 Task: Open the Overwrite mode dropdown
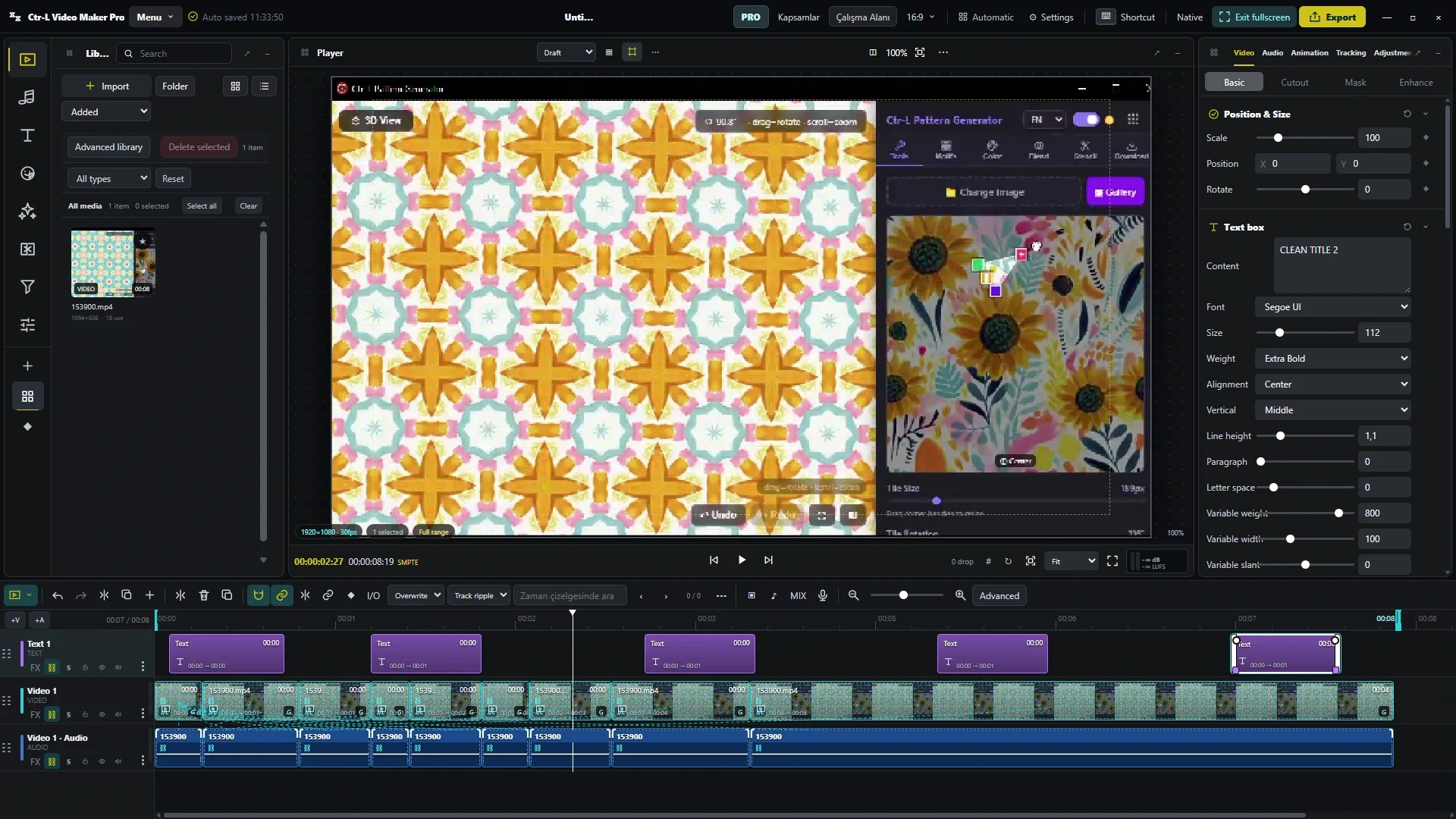click(x=416, y=596)
